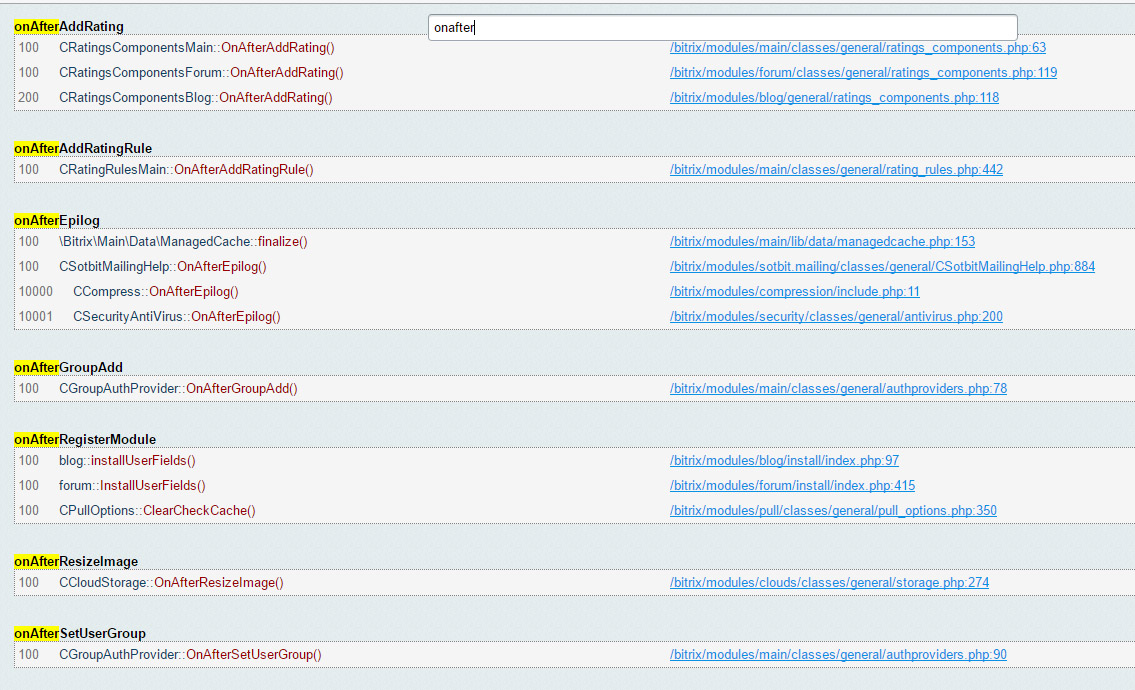Click CSecurityAntiVirus::OnAfterEpilog() handler text
Screen dimensions: 1135x690
(x=177, y=316)
